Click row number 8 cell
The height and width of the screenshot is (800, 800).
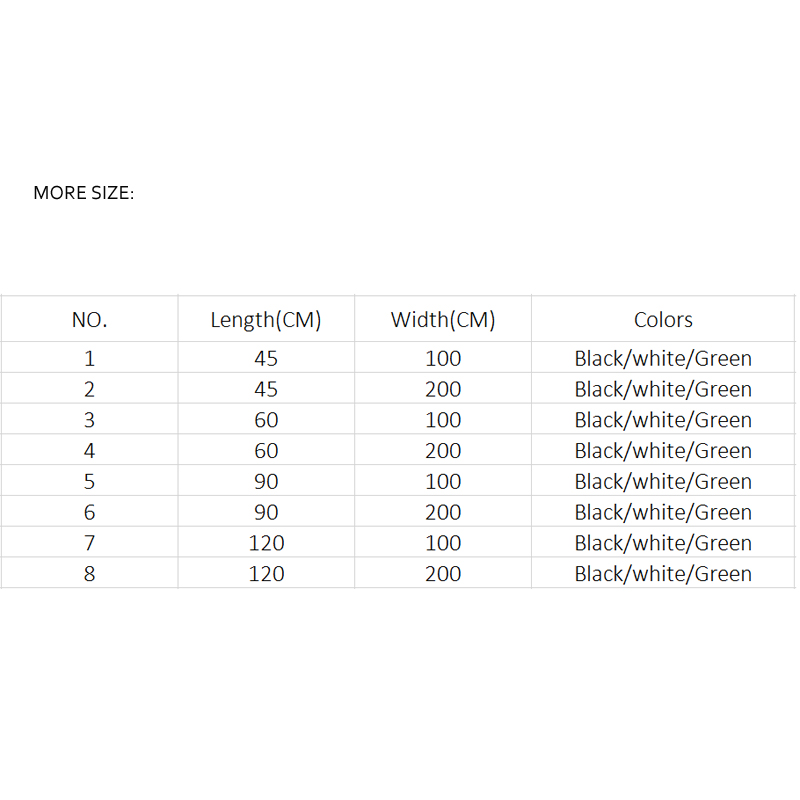click(x=89, y=573)
